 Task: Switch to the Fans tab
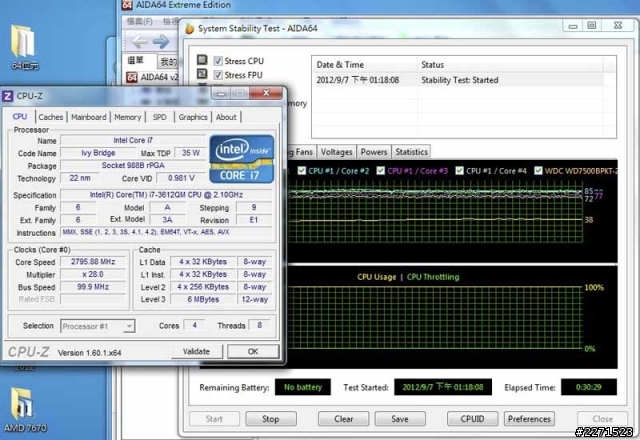pyautogui.click(x=301, y=152)
